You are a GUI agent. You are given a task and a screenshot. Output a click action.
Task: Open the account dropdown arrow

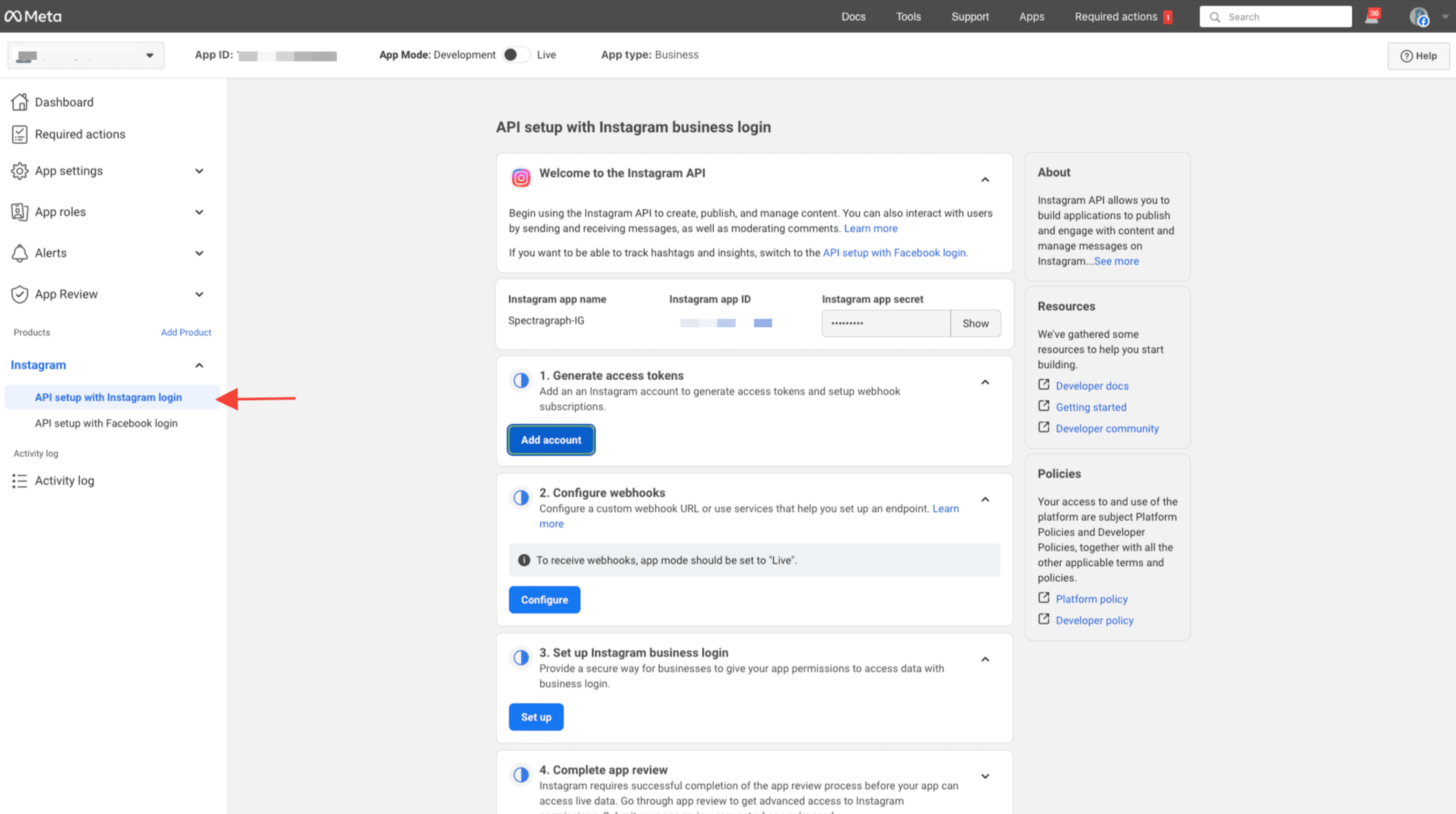pyautogui.click(x=1444, y=17)
